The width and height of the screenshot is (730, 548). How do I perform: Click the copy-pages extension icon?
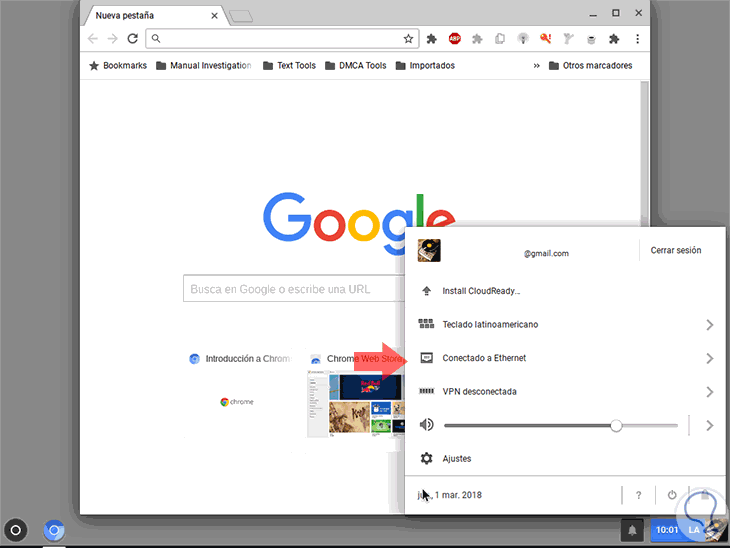[x=500, y=39]
